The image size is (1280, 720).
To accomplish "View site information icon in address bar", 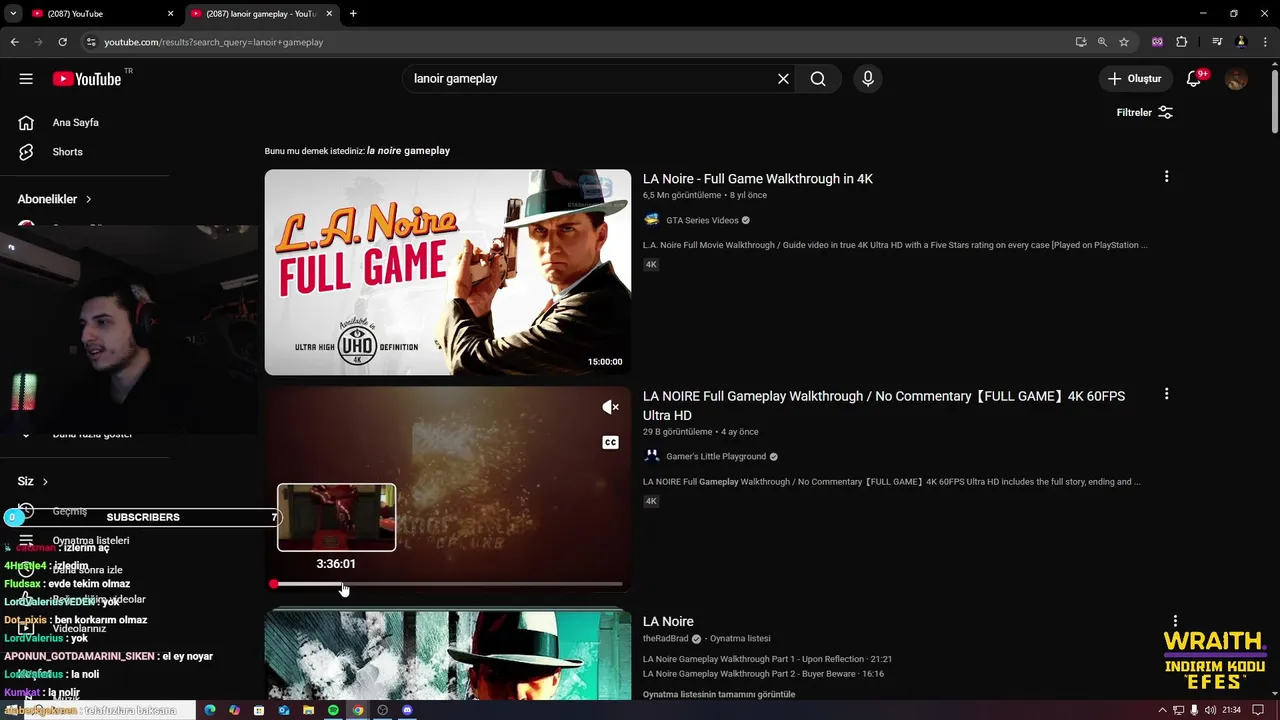I will click(91, 42).
